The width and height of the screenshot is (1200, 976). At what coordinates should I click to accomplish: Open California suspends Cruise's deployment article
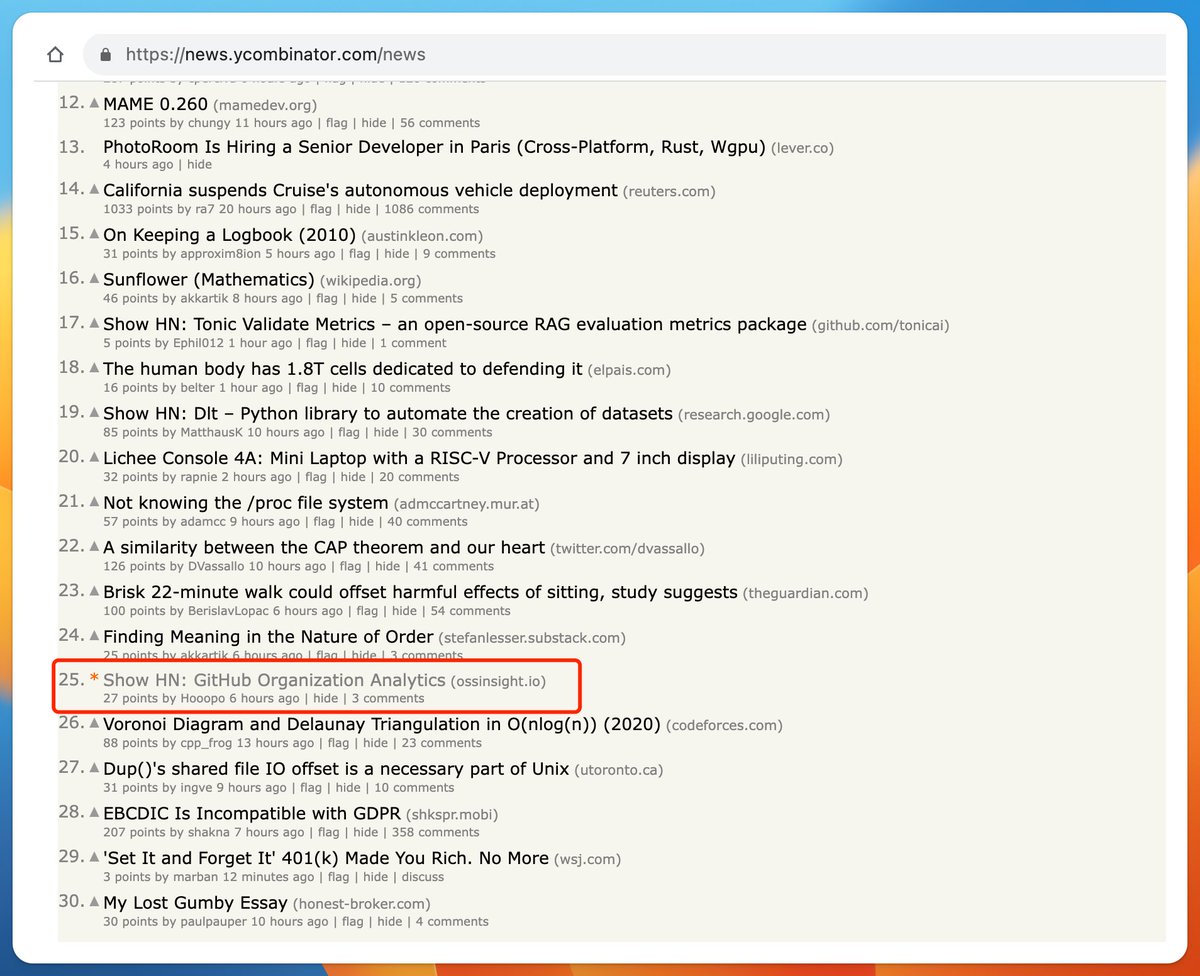360,190
